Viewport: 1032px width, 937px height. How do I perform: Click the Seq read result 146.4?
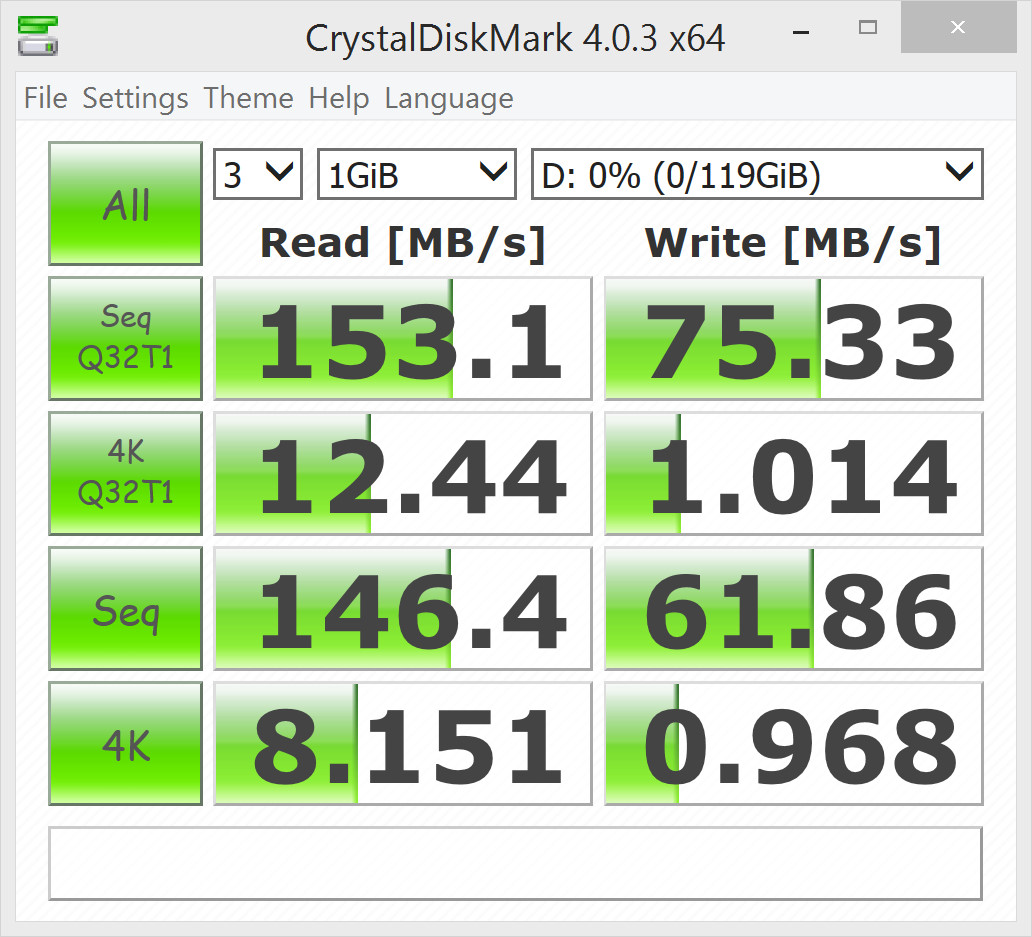pyautogui.click(x=403, y=609)
